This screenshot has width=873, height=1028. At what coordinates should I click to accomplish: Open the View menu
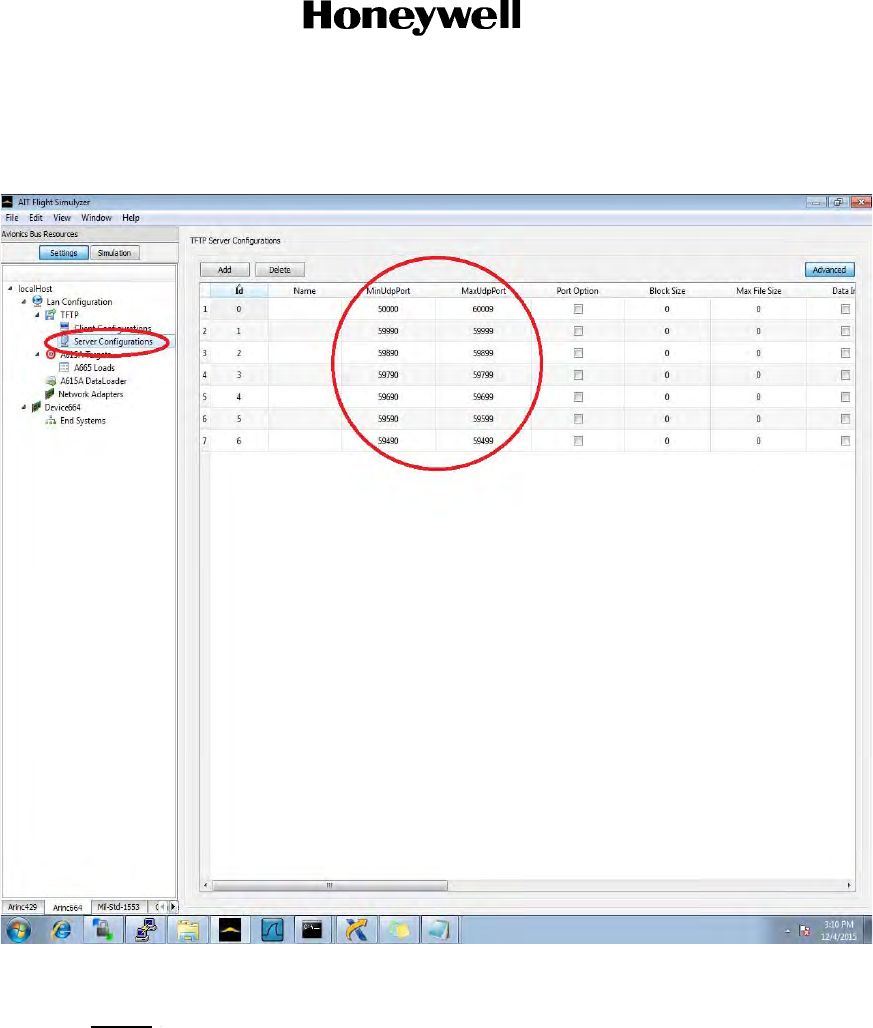tap(62, 218)
